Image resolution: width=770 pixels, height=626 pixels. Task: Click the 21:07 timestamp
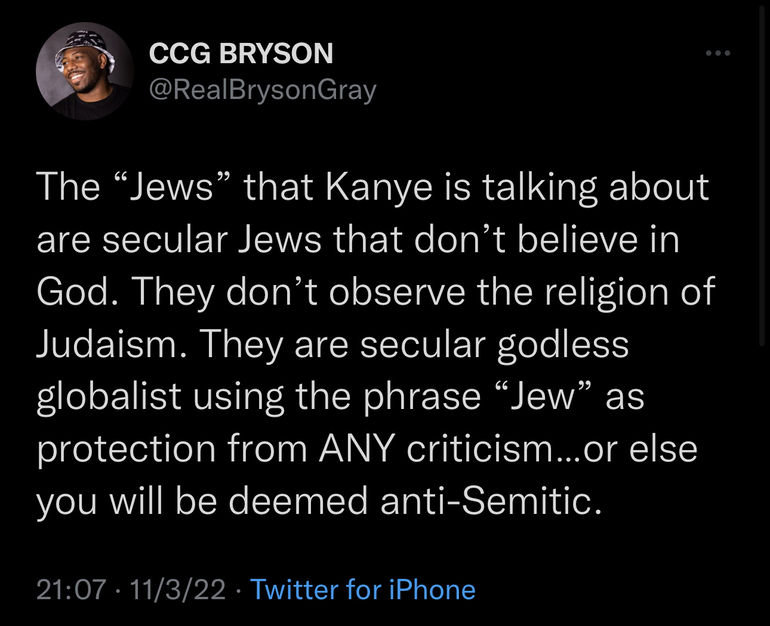70,589
